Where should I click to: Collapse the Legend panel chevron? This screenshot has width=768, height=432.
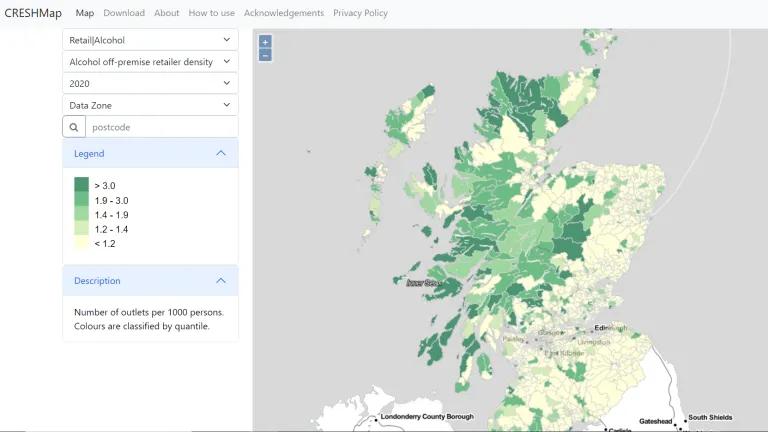click(221, 153)
